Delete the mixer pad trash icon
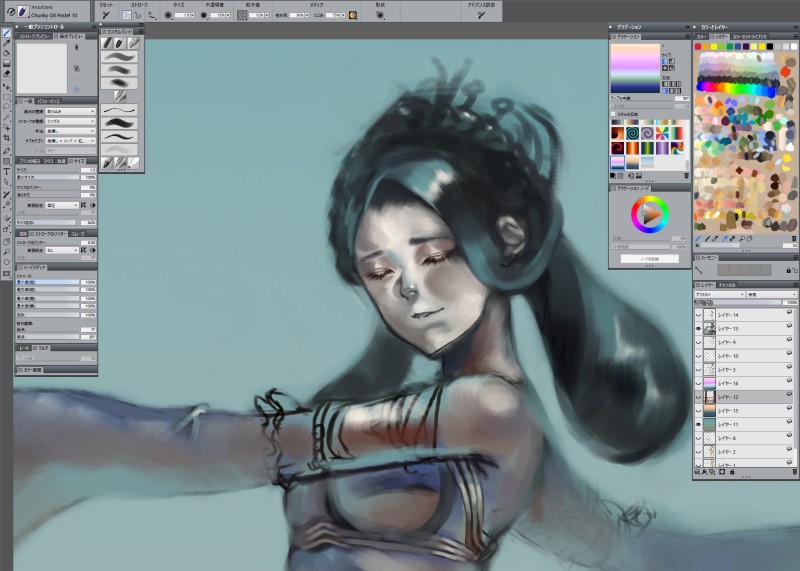800x571 pixels. 794,238
